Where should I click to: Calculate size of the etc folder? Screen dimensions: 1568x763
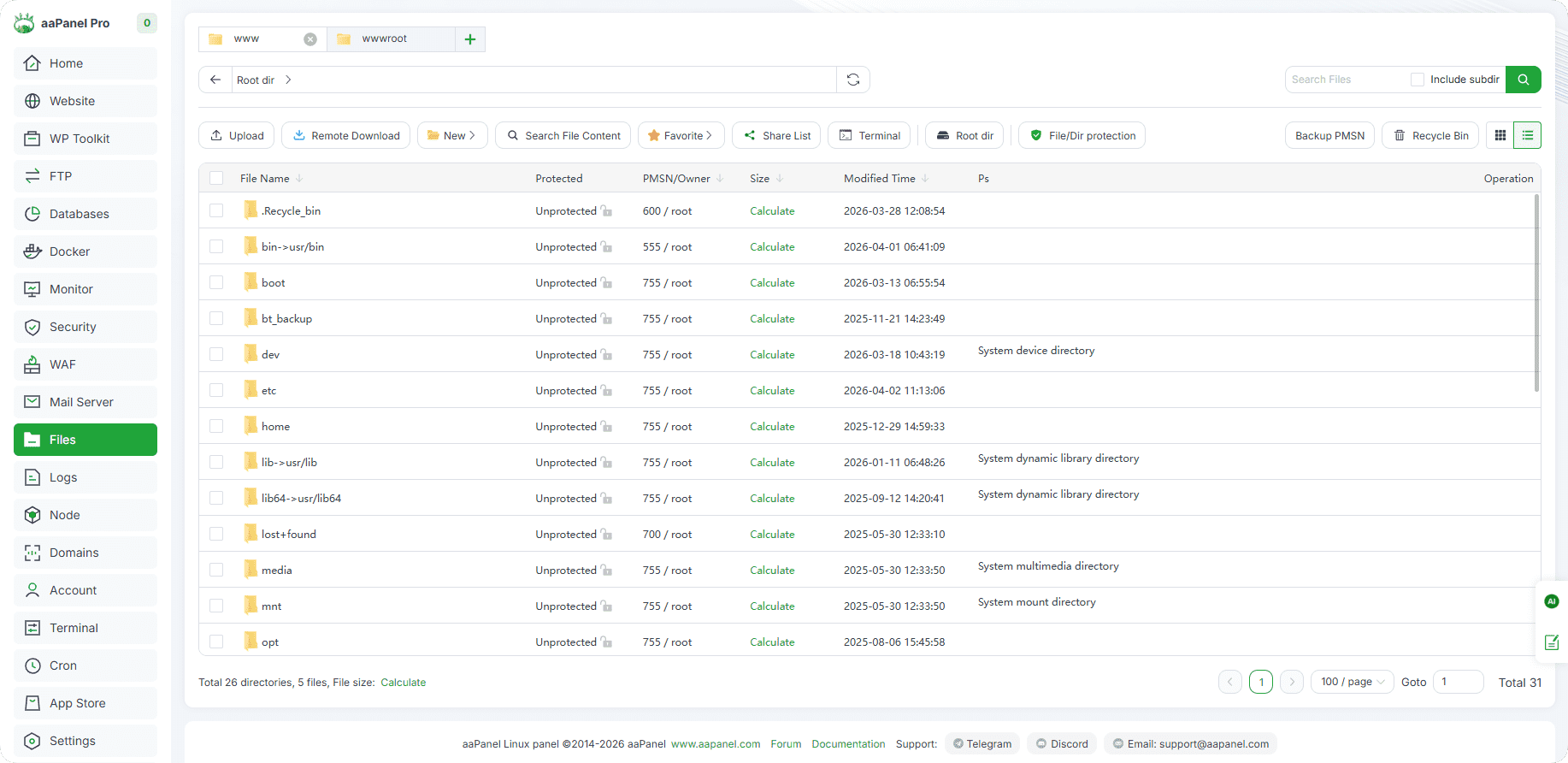[772, 390]
